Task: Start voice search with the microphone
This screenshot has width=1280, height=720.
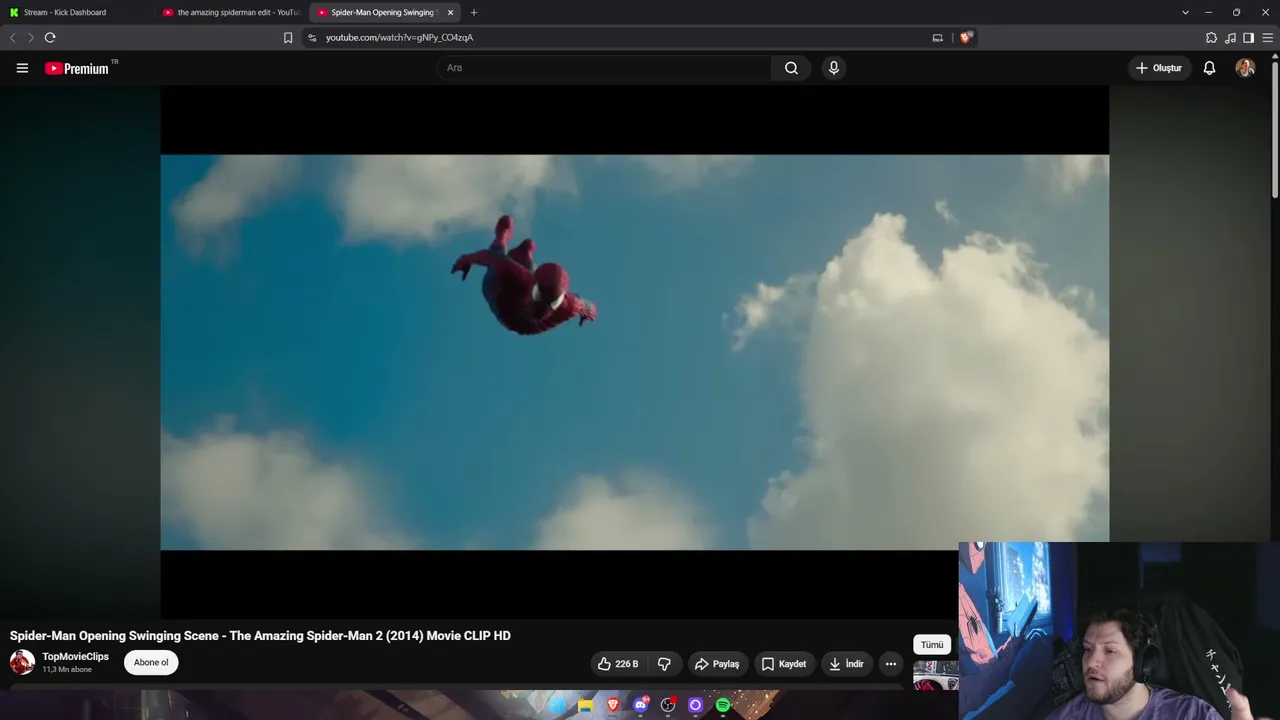Action: point(834,68)
